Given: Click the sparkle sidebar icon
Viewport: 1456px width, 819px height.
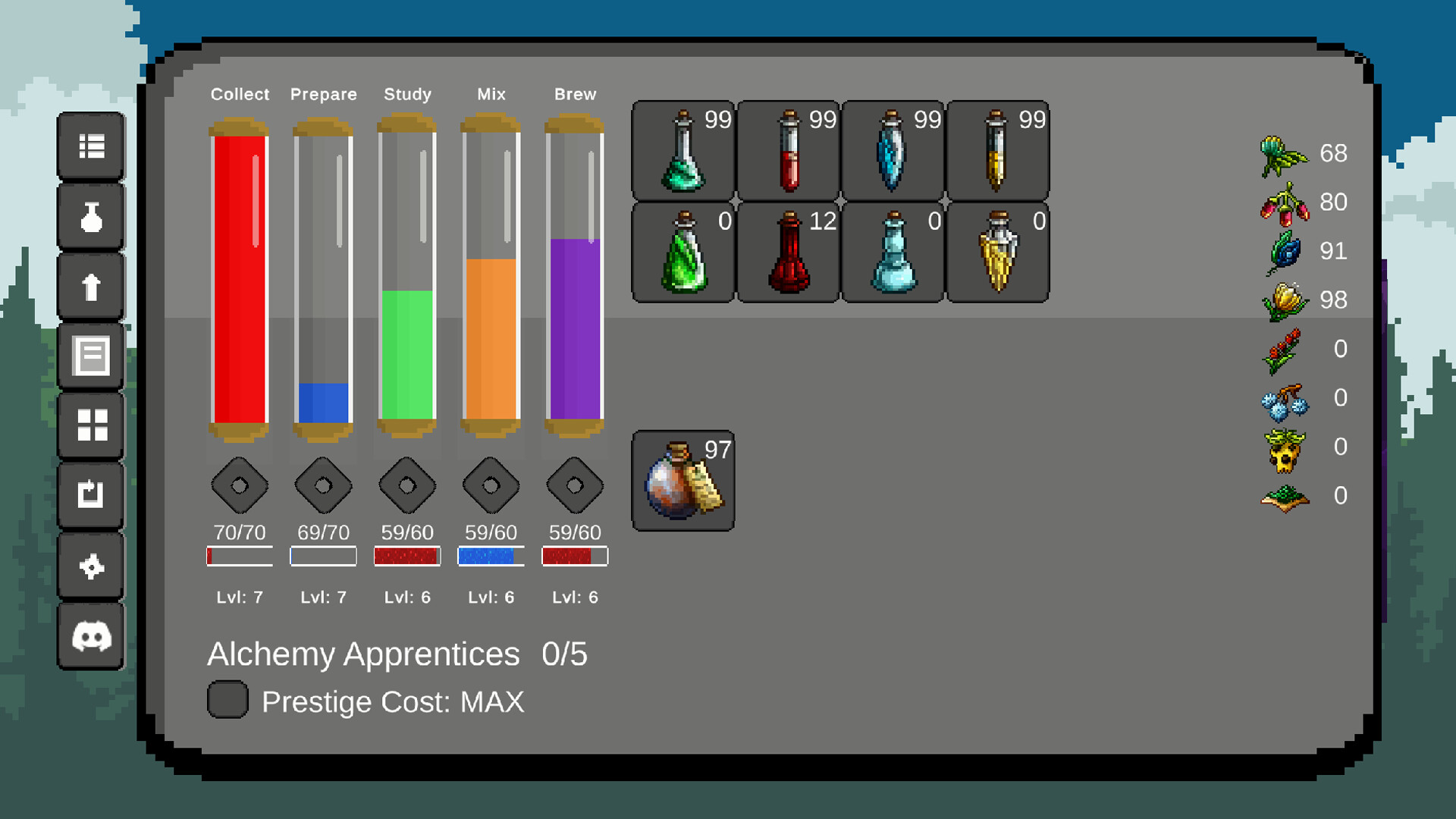Looking at the screenshot, I should click(90, 566).
